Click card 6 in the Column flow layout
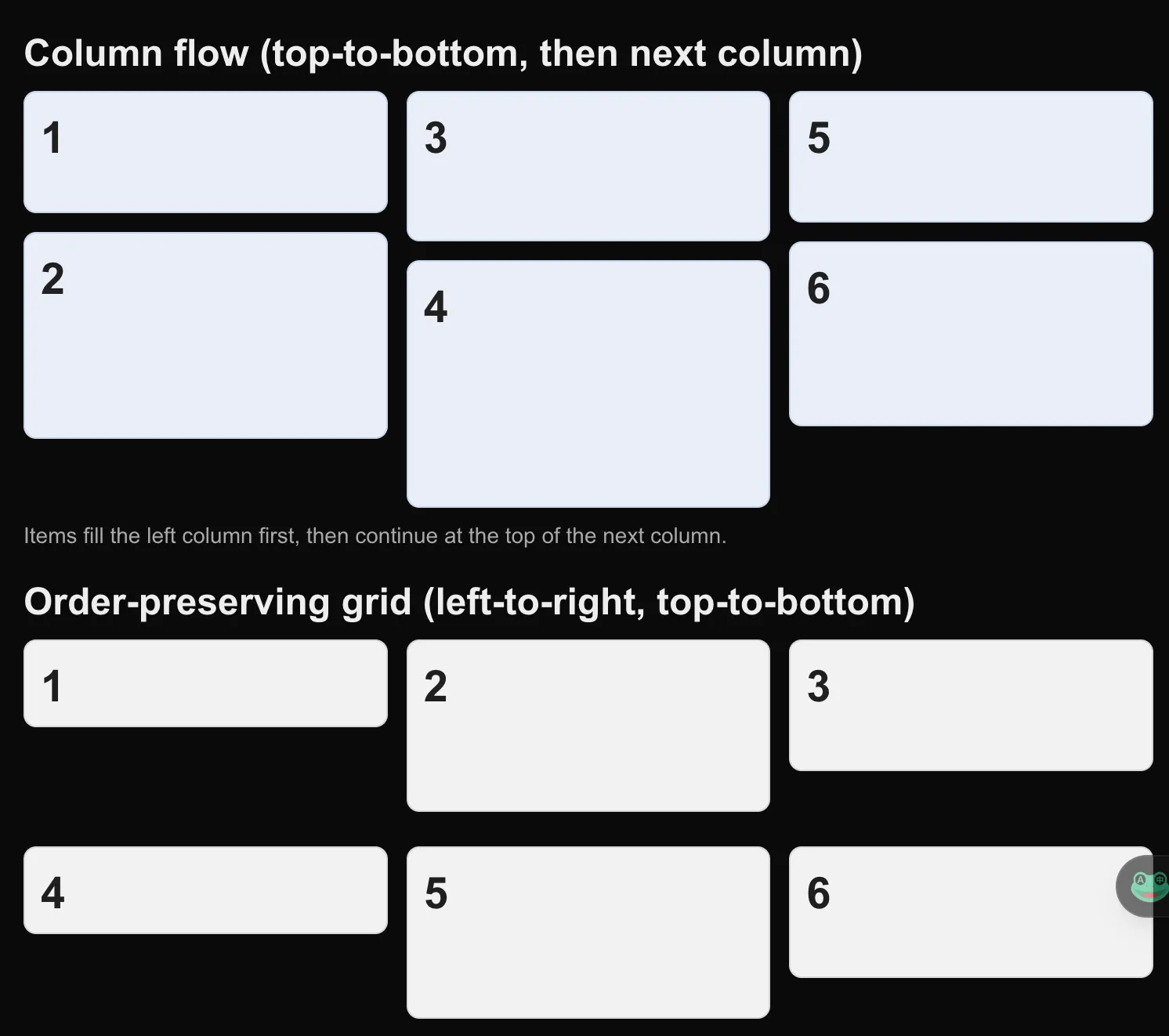The image size is (1169, 1036). 970,334
